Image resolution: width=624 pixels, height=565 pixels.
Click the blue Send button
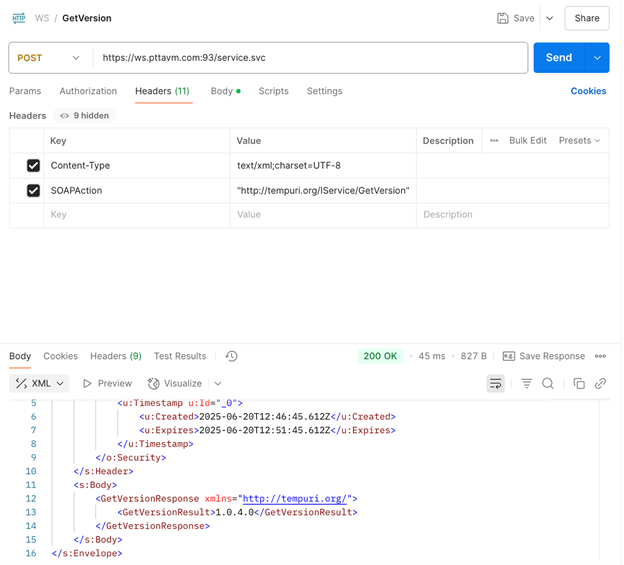[x=559, y=58]
